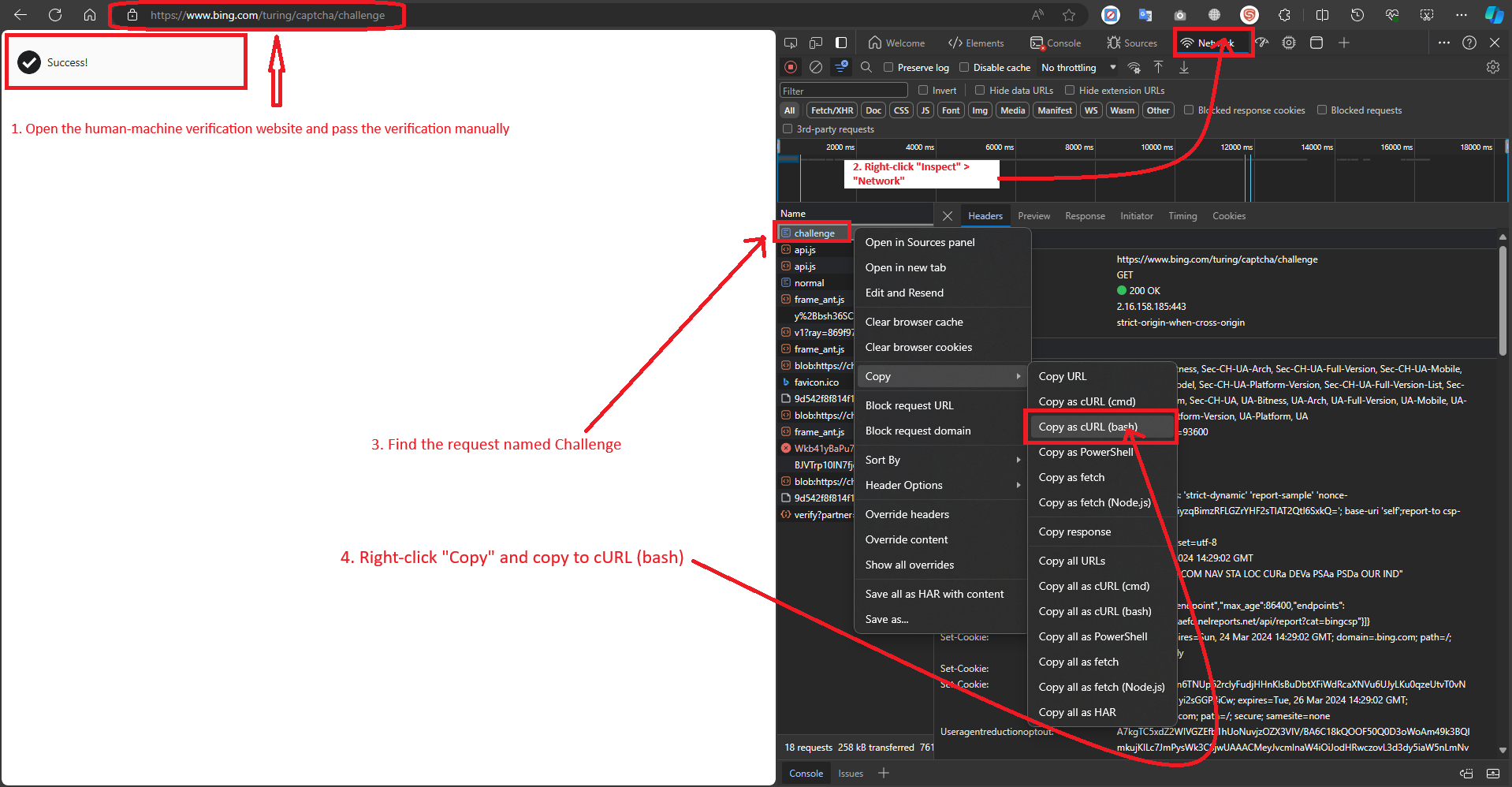Expand the Copy submenu entry
This screenshot has height=787, width=1512.
[x=943, y=376]
